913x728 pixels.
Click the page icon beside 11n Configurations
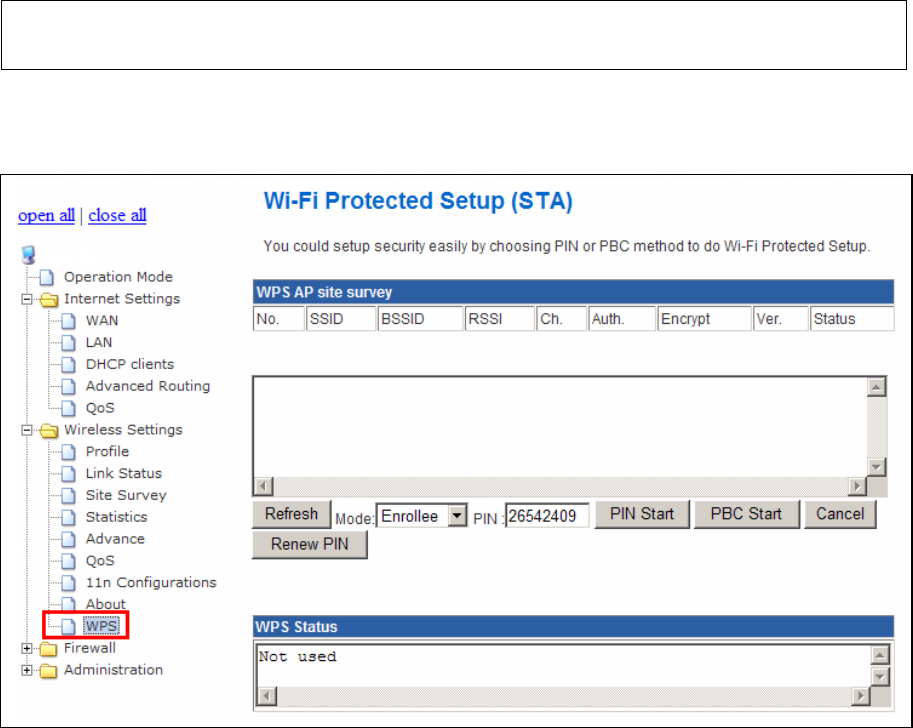tap(69, 583)
